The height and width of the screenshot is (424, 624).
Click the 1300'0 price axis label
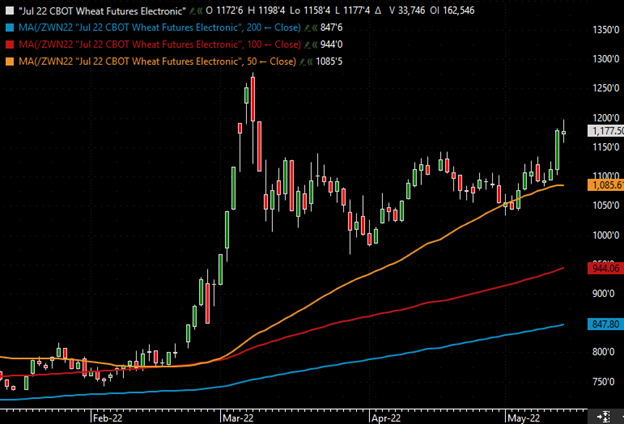click(x=606, y=59)
